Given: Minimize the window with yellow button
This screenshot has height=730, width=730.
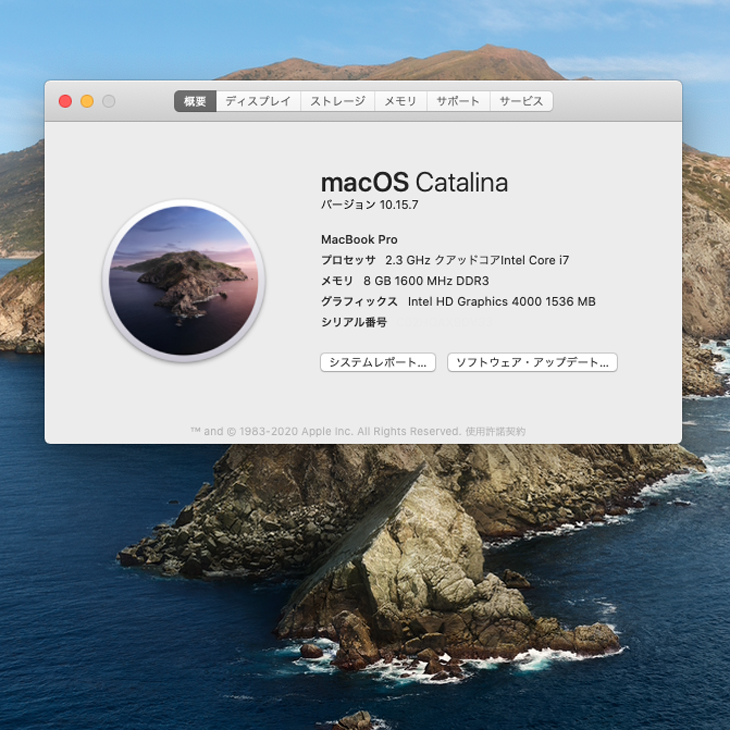Looking at the screenshot, I should [87, 101].
